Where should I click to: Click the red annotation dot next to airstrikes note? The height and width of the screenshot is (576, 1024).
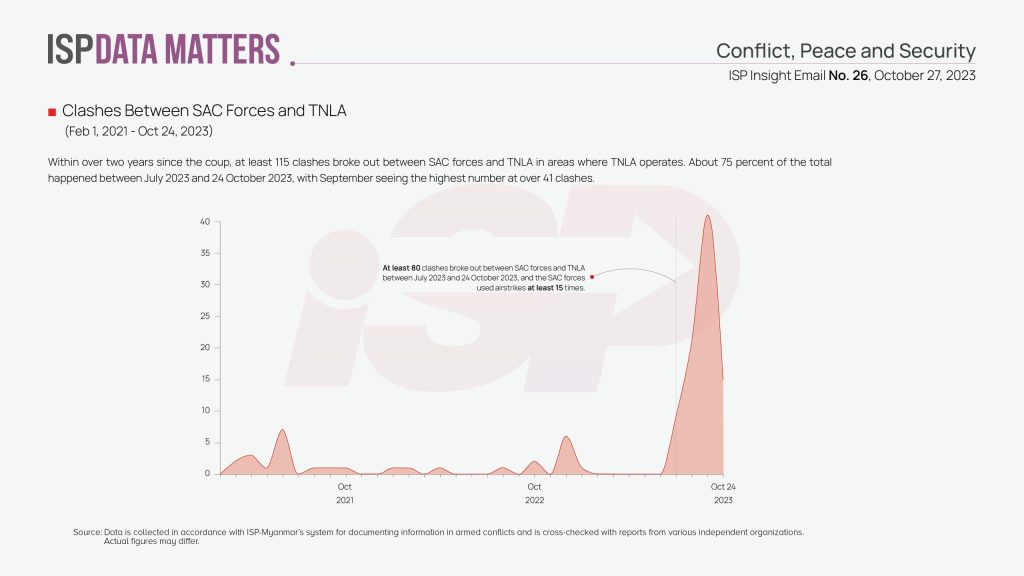pos(592,279)
